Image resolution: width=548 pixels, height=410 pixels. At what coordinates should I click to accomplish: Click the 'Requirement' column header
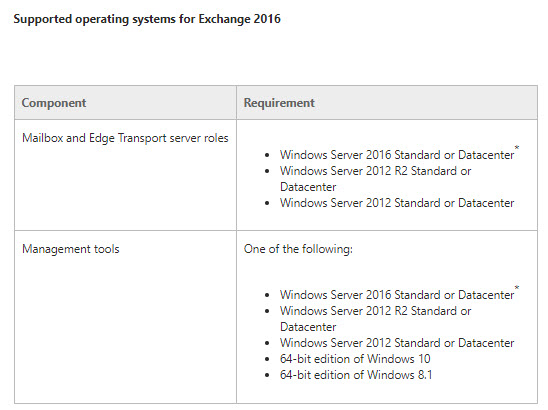click(x=387, y=102)
